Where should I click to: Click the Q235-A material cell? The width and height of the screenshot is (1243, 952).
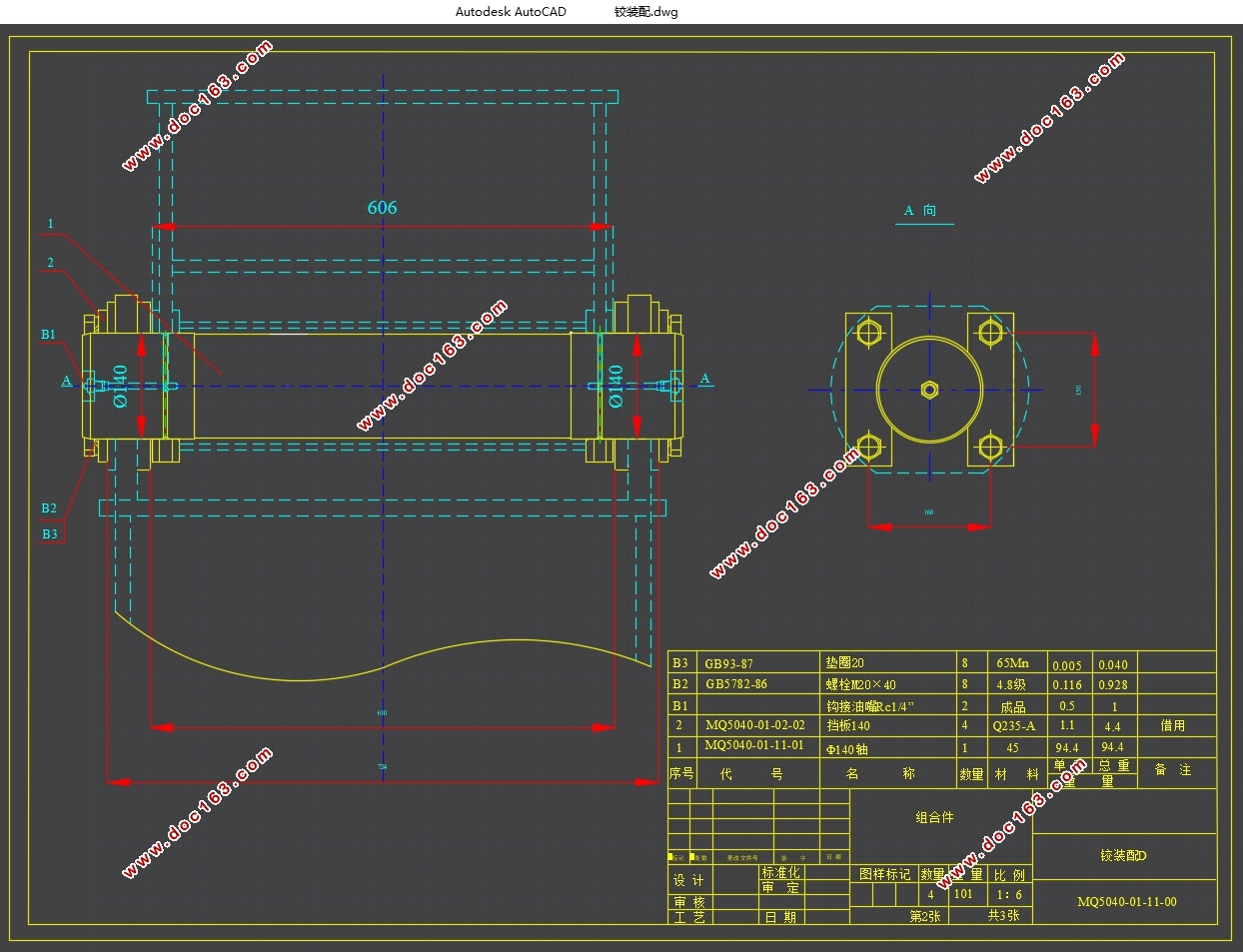click(x=1013, y=726)
